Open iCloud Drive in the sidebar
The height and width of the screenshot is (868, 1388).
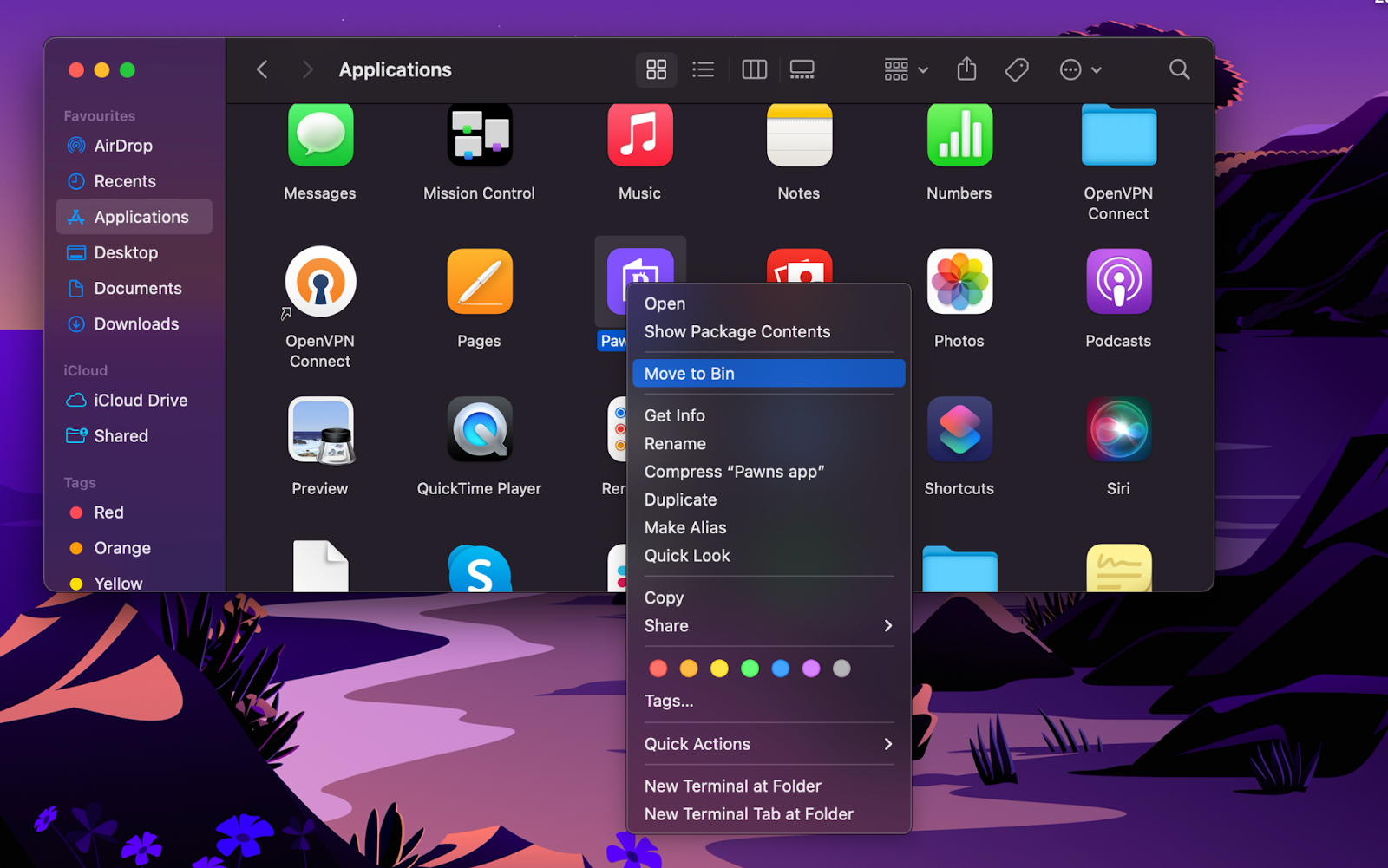[x=134, y=401]
